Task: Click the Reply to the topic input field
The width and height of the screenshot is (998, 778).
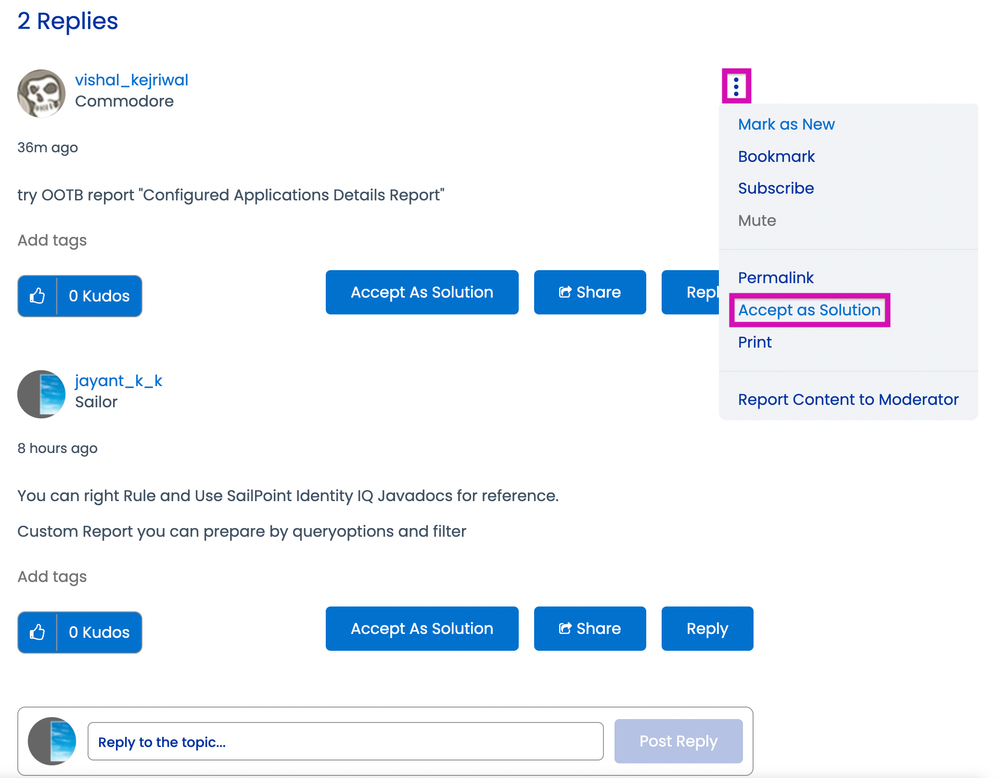Action: pos(345,742)
